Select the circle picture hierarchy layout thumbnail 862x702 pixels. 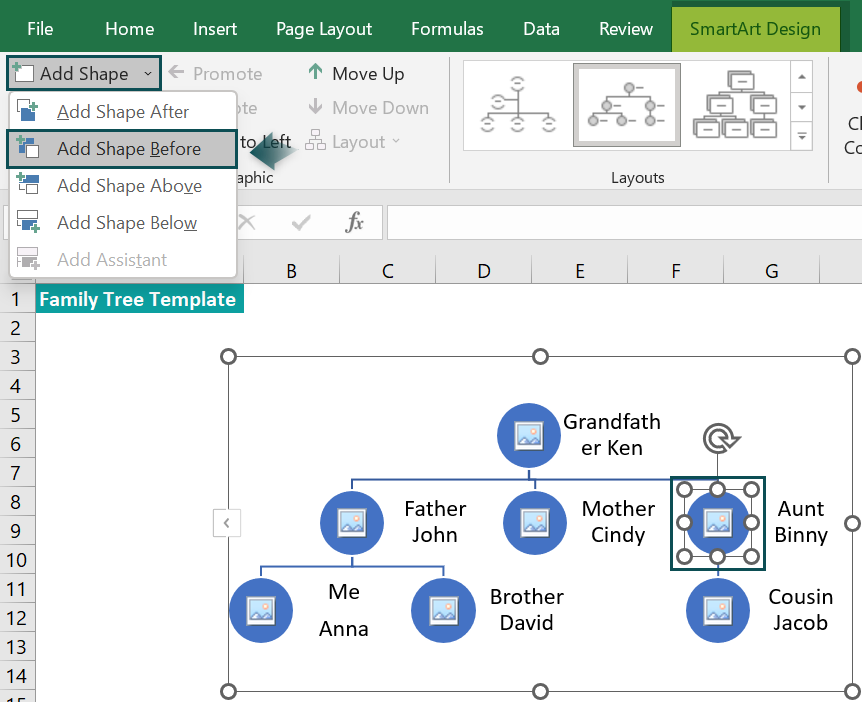(x=627, y=104)
